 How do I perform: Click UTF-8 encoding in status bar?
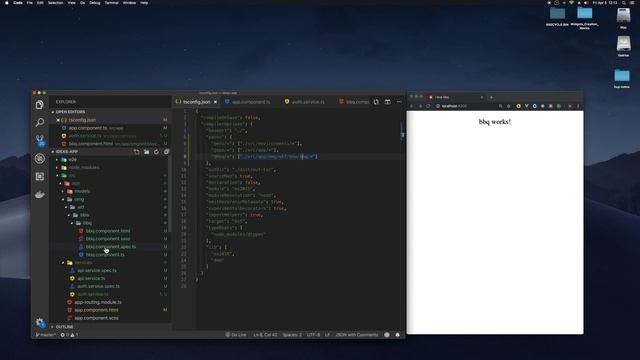(x=313, y=335)
